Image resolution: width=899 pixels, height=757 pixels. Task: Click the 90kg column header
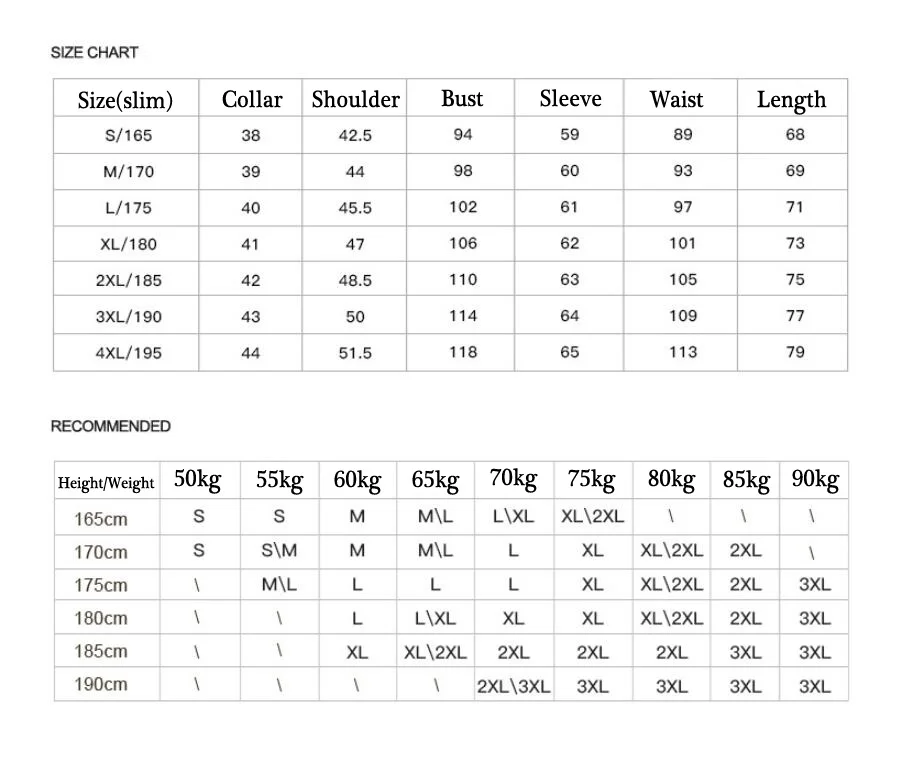coord(815,479)
